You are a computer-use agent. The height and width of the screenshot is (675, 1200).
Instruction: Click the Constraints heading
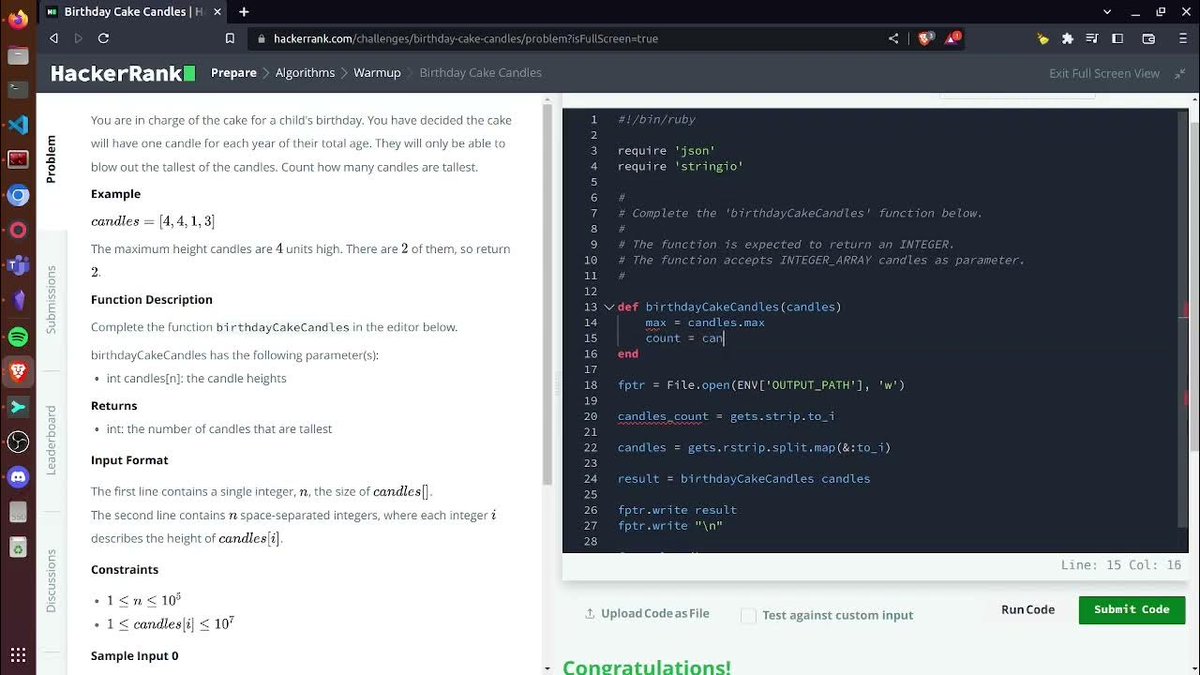tap(125, 570)
